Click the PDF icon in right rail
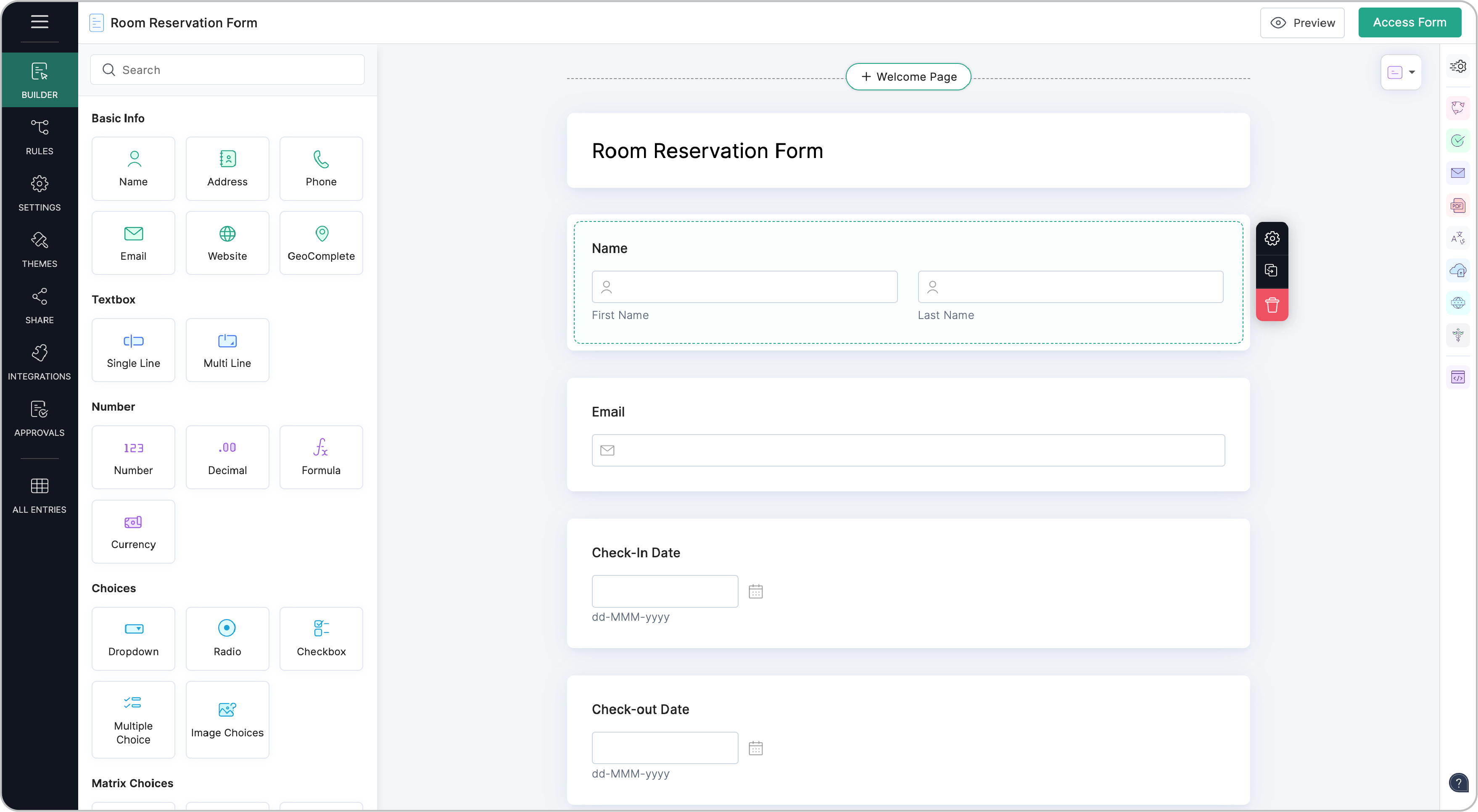1478x812 pixels. (1457, 206)
